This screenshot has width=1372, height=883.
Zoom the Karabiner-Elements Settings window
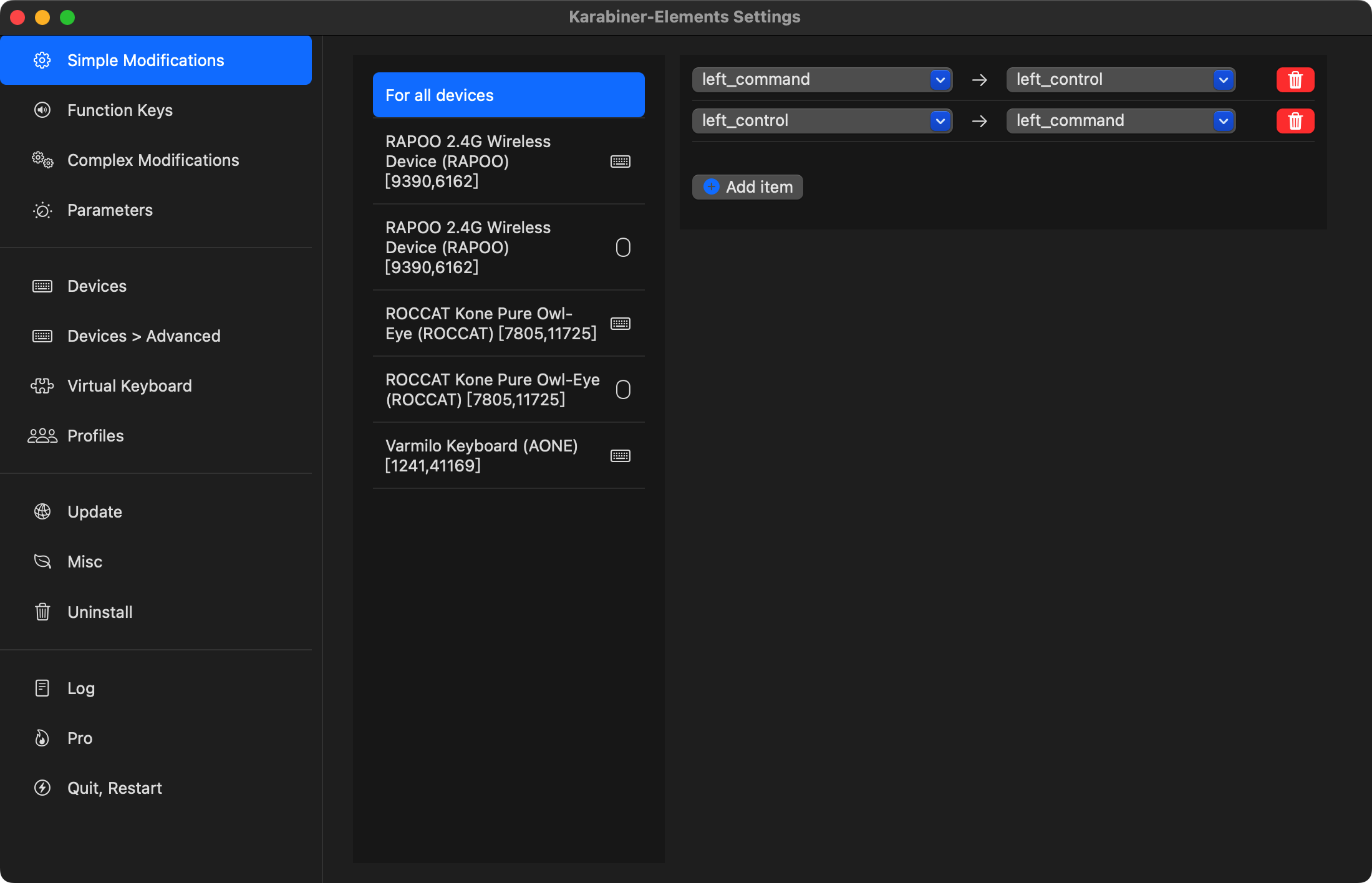point(67,17)
